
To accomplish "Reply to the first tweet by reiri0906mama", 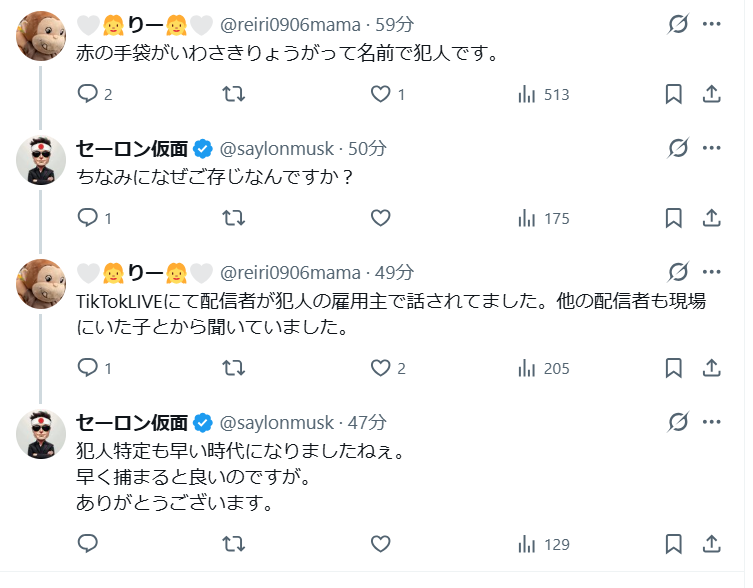I will (x=88, y=95).
